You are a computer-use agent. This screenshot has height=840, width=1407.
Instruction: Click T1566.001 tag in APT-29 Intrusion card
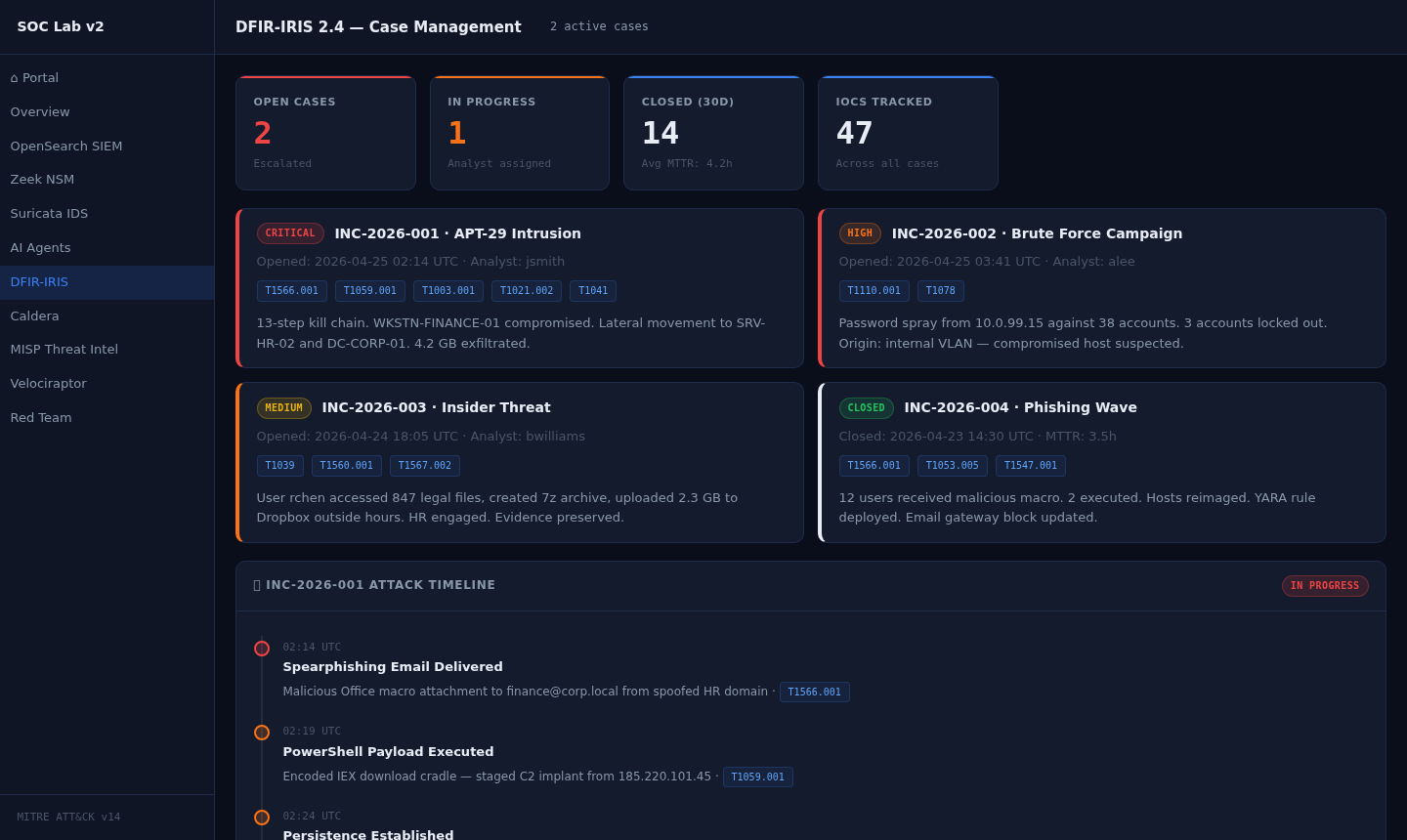click(292, 291)
